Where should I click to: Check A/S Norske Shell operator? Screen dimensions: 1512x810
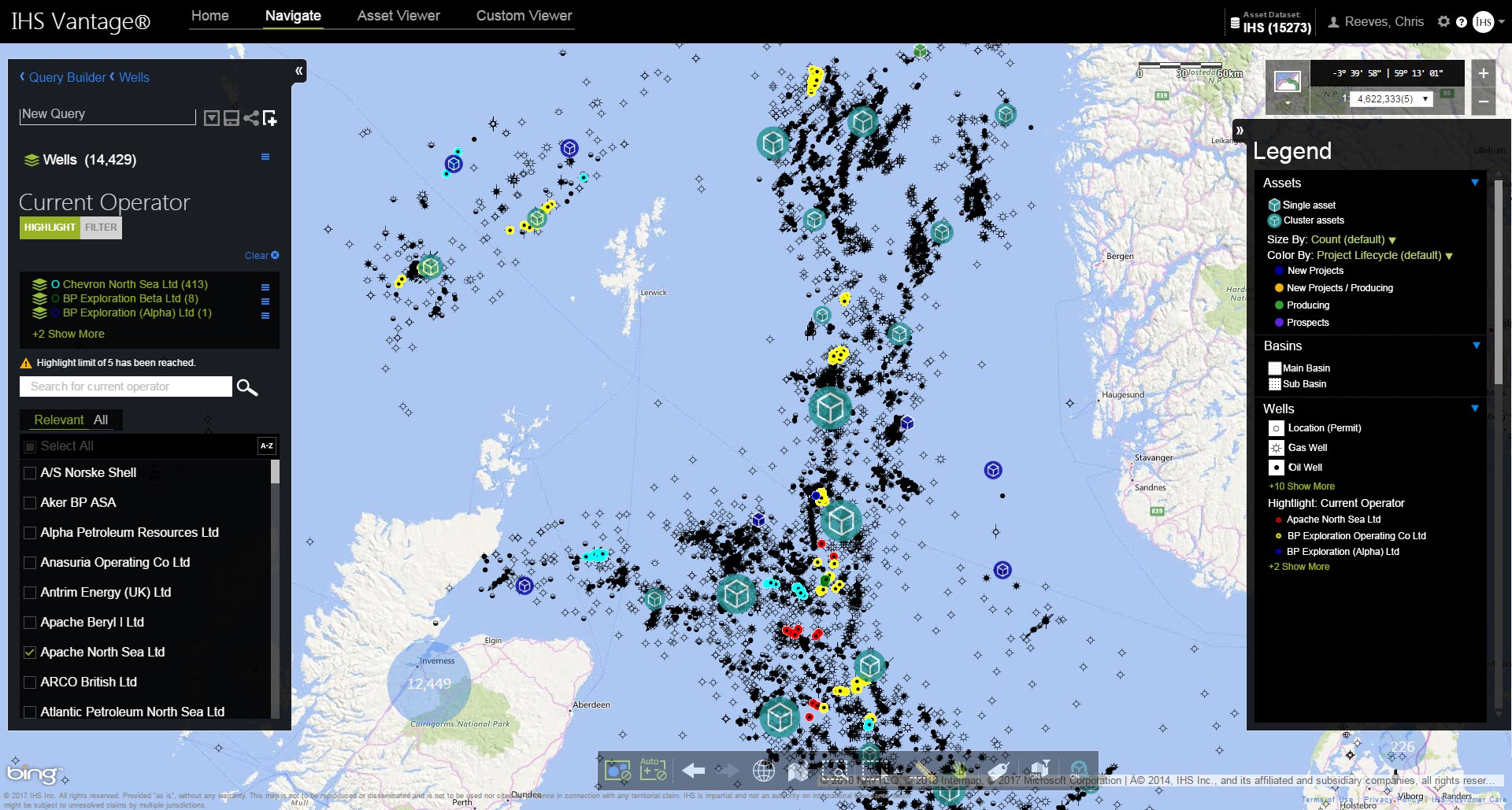30,473
